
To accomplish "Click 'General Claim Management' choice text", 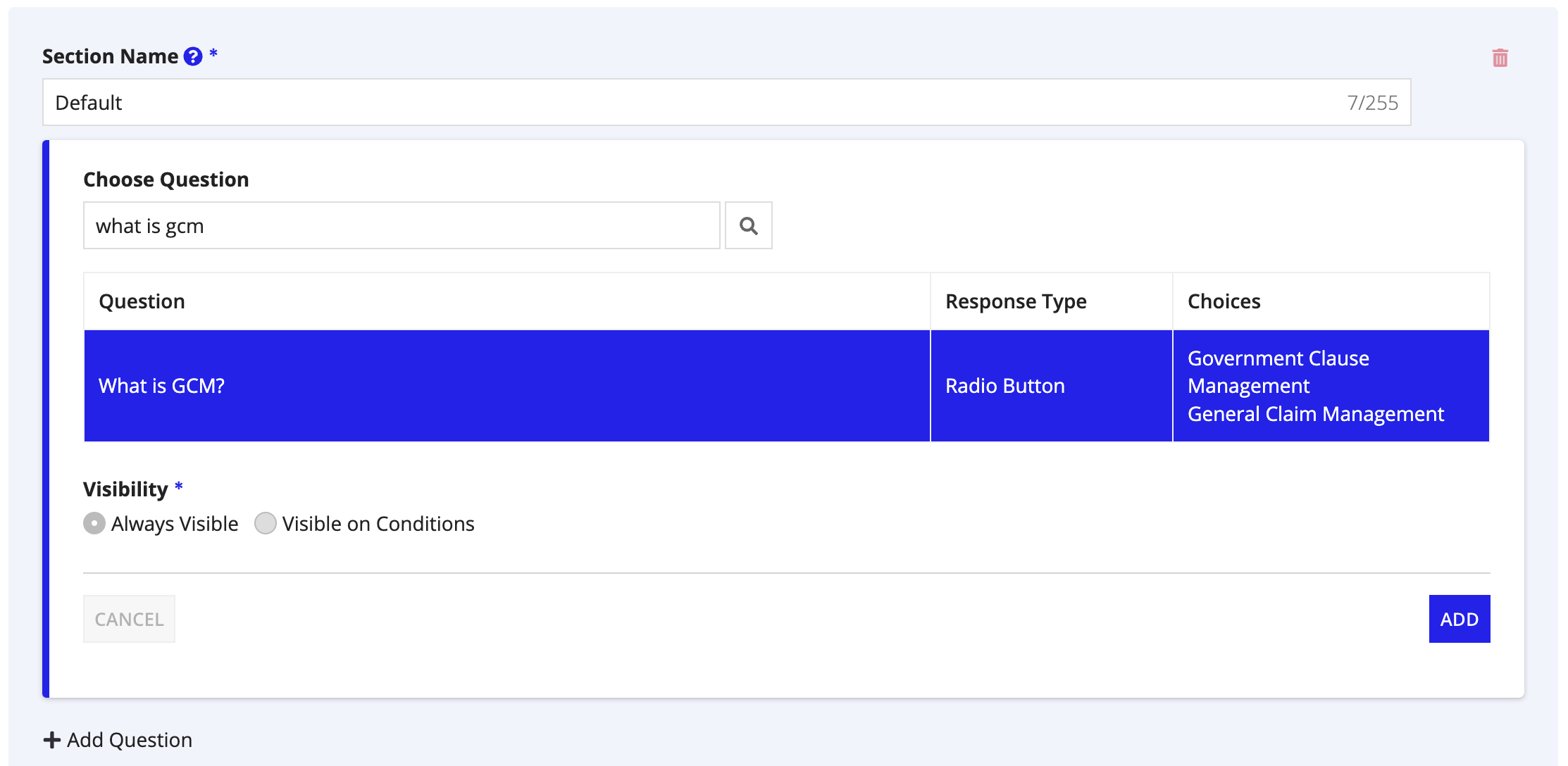I will click(1315, 414).
